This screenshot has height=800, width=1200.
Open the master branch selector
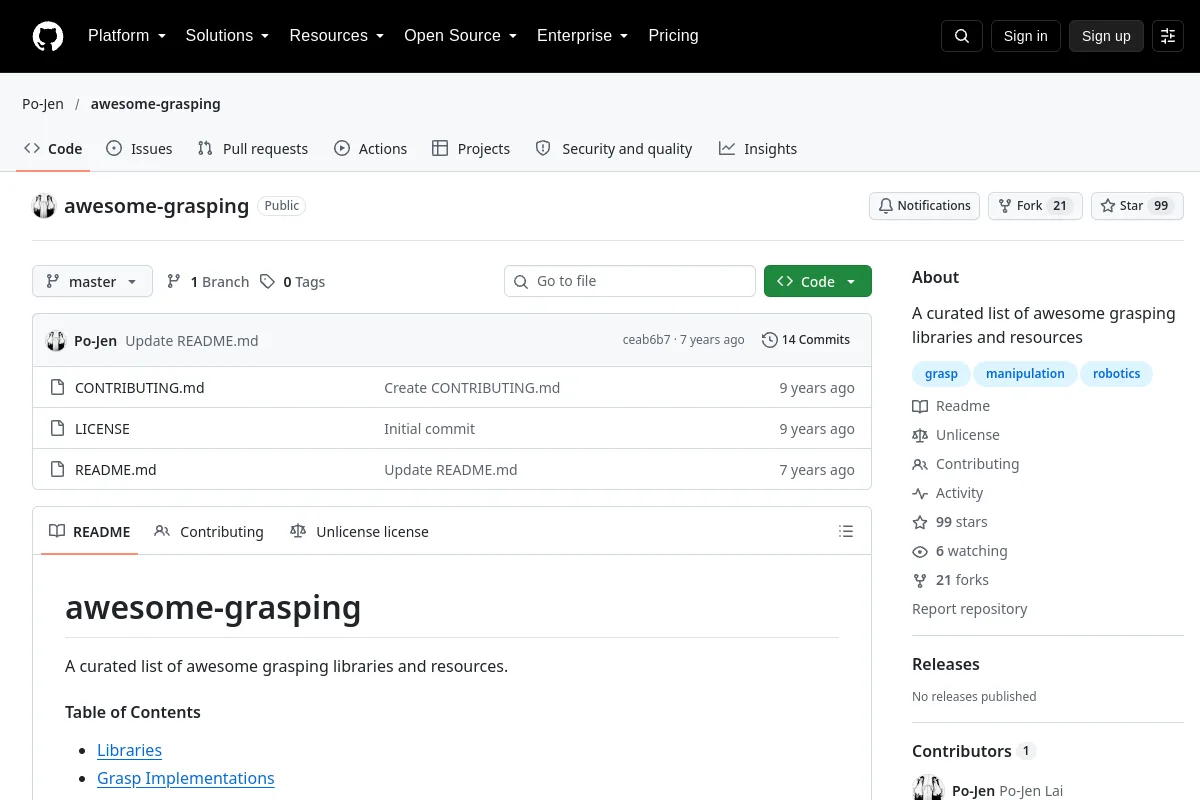click(x=92, y=281)
